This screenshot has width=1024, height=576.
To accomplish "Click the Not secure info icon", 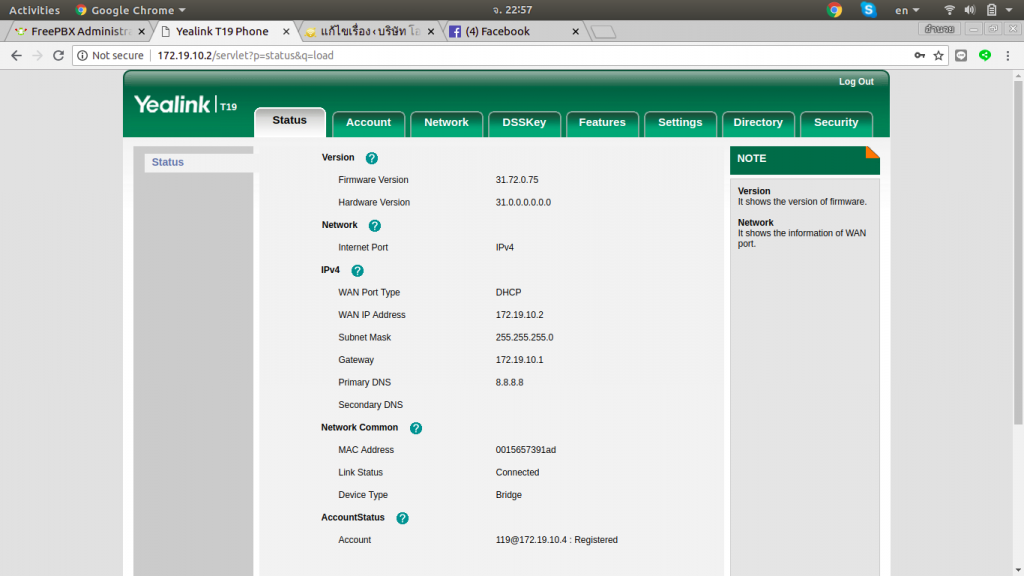I will click(x=82, y=56).
